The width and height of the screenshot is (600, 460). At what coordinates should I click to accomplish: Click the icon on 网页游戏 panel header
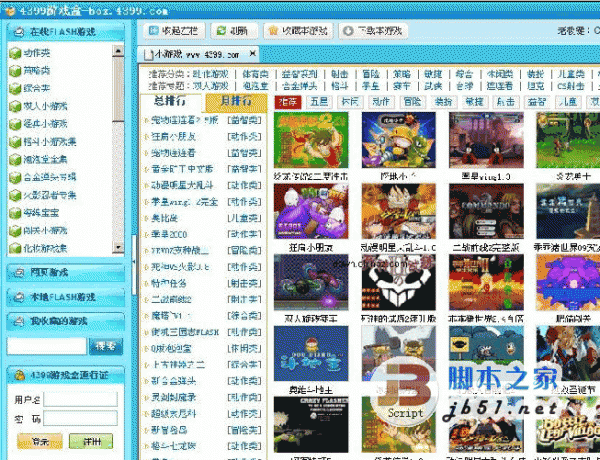(18, 272)
